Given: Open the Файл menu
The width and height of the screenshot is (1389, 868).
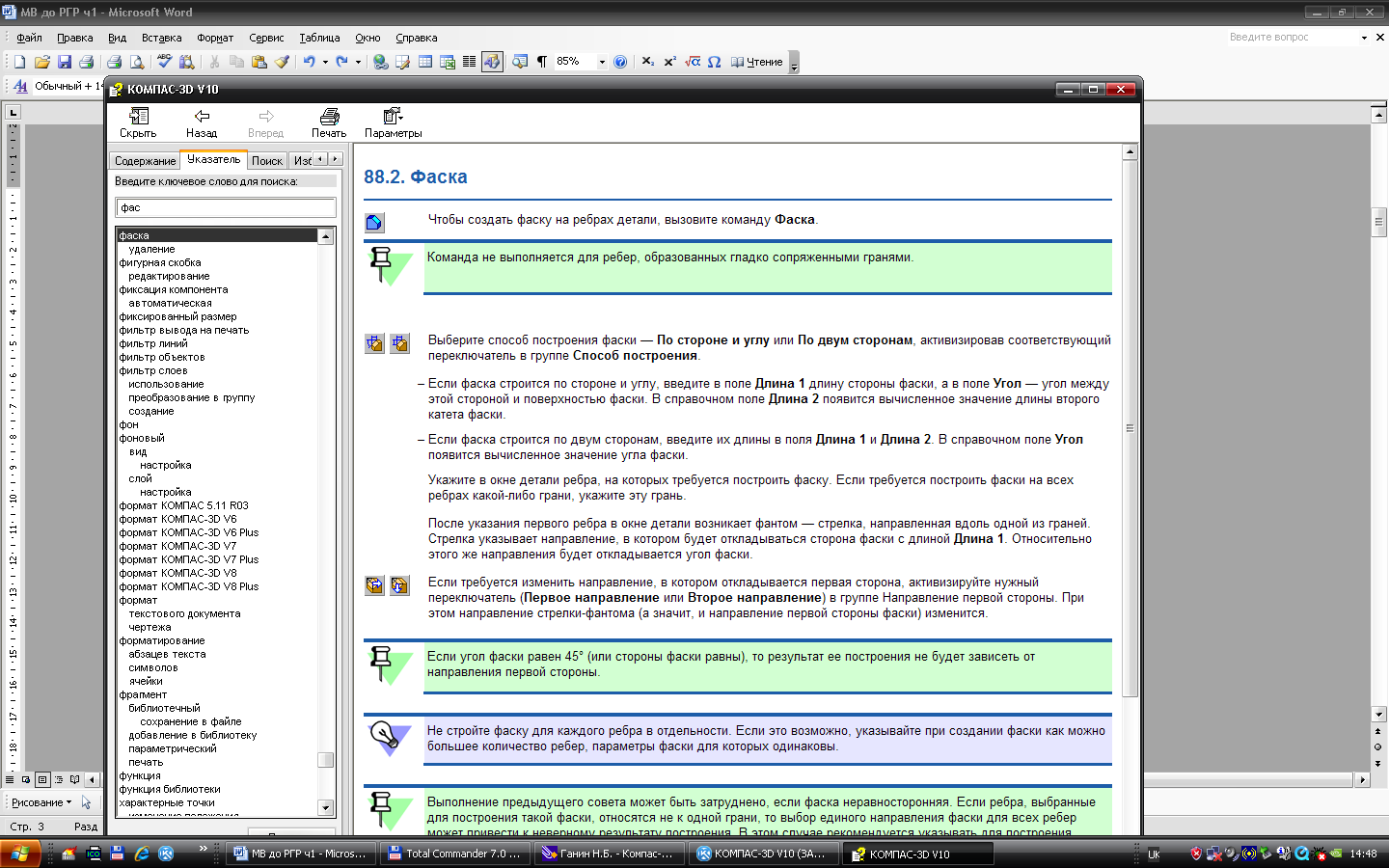Looking at the screenshot, I should (x=29, y=38).
